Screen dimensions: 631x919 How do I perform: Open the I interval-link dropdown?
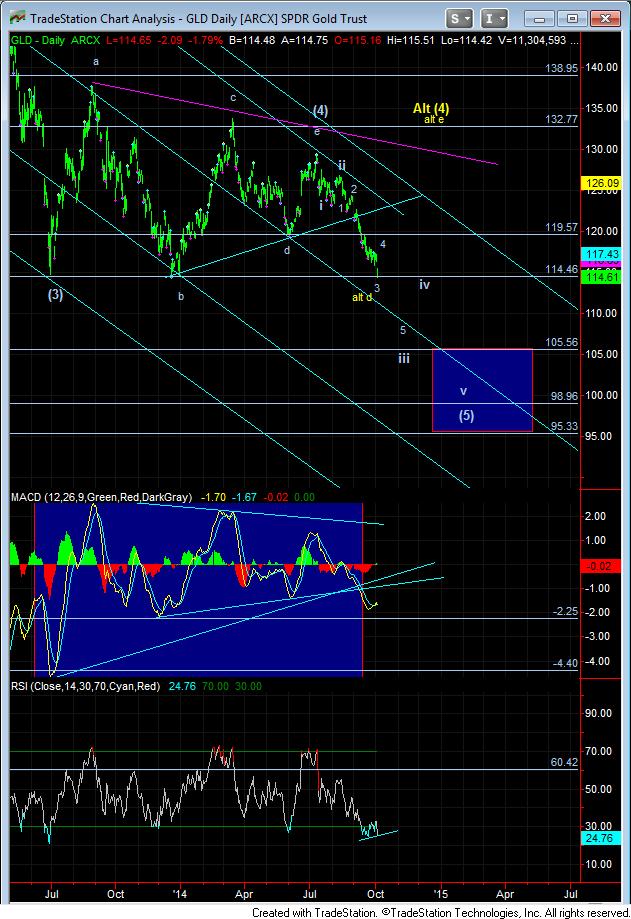pyautogui.click(x=494, y=18)
